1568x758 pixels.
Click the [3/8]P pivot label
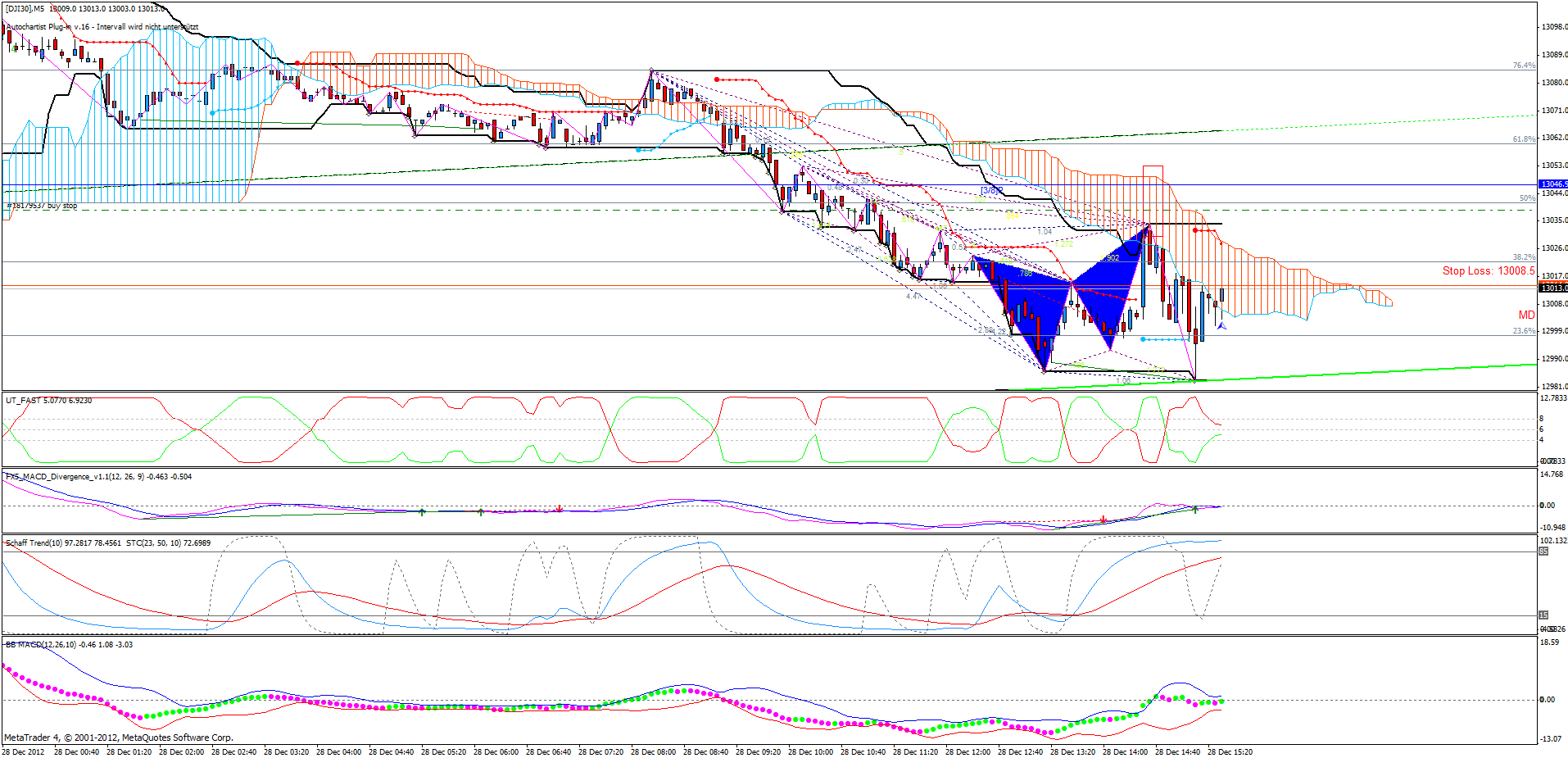(991, 190)
